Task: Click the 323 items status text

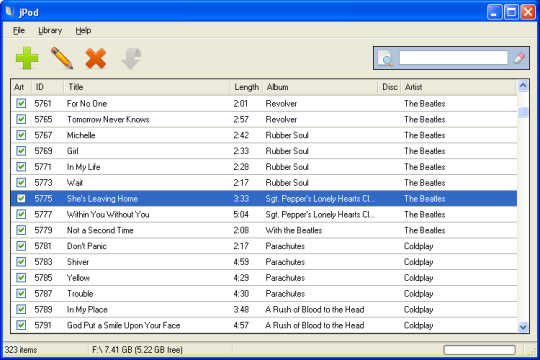Action: pyautogui.click(x=21, y=350)
